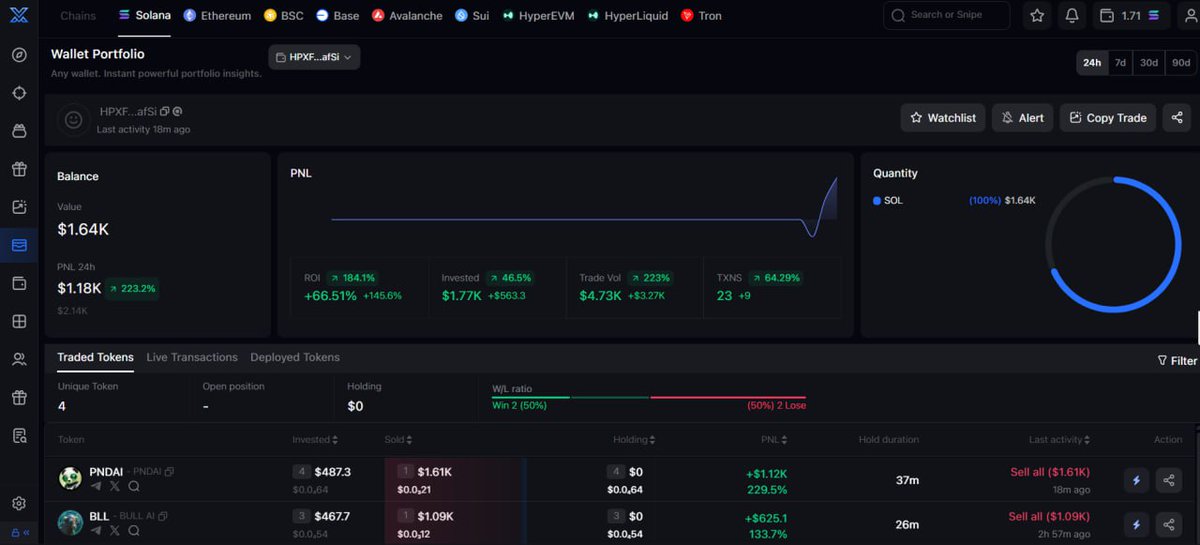Open notifications bell in top bar

1072,16
